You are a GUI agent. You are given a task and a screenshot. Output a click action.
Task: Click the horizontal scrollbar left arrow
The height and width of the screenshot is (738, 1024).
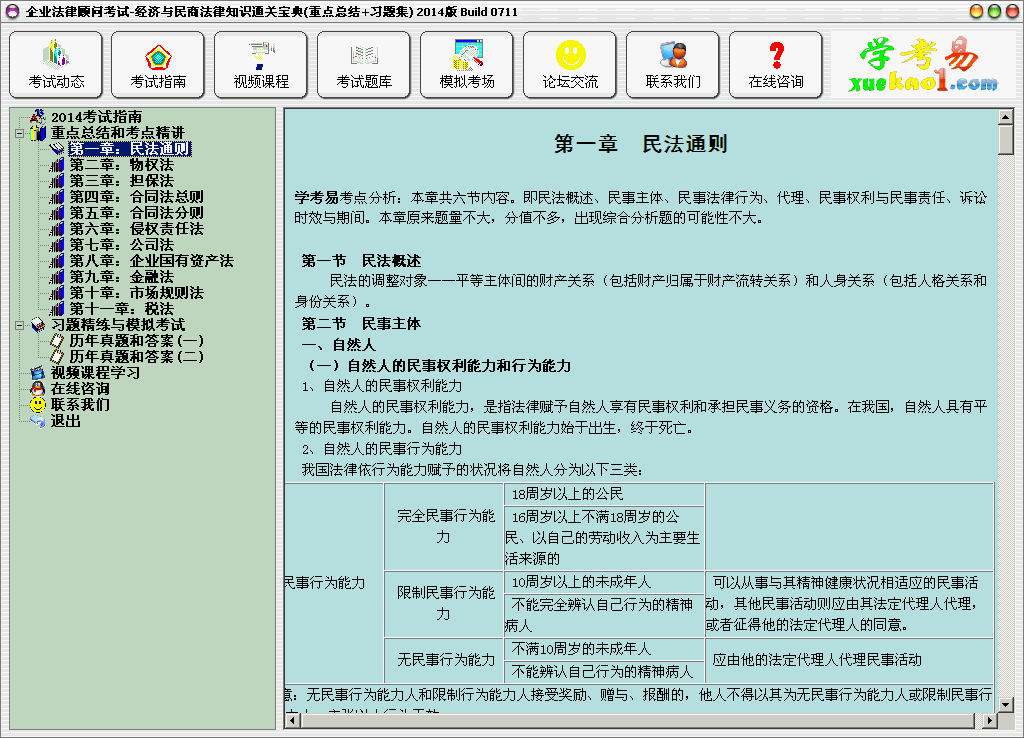click(x=293, y=720)
